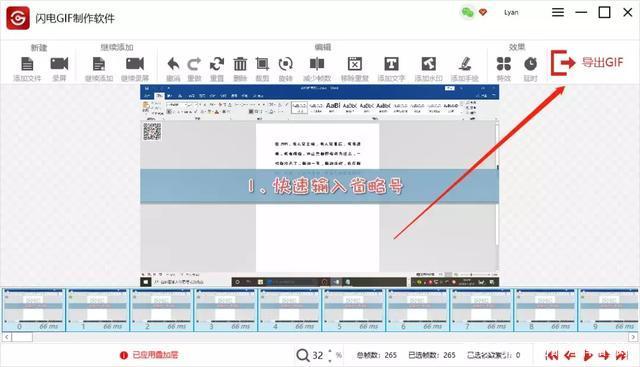
Task: Click the GIF preview canvas image
Action: [320, 186]
